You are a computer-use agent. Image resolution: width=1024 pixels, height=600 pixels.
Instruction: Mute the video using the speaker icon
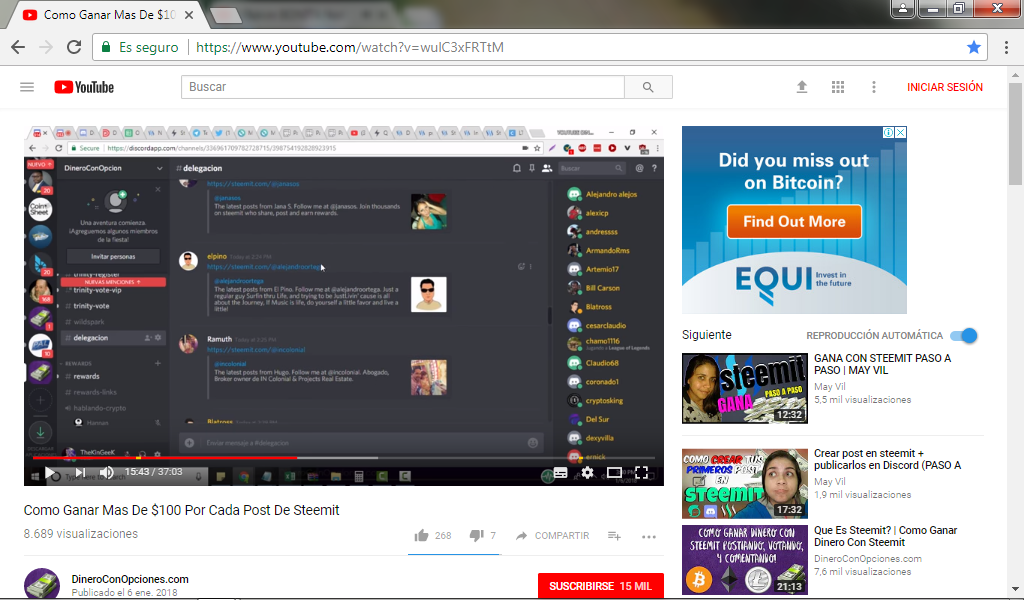106,472
